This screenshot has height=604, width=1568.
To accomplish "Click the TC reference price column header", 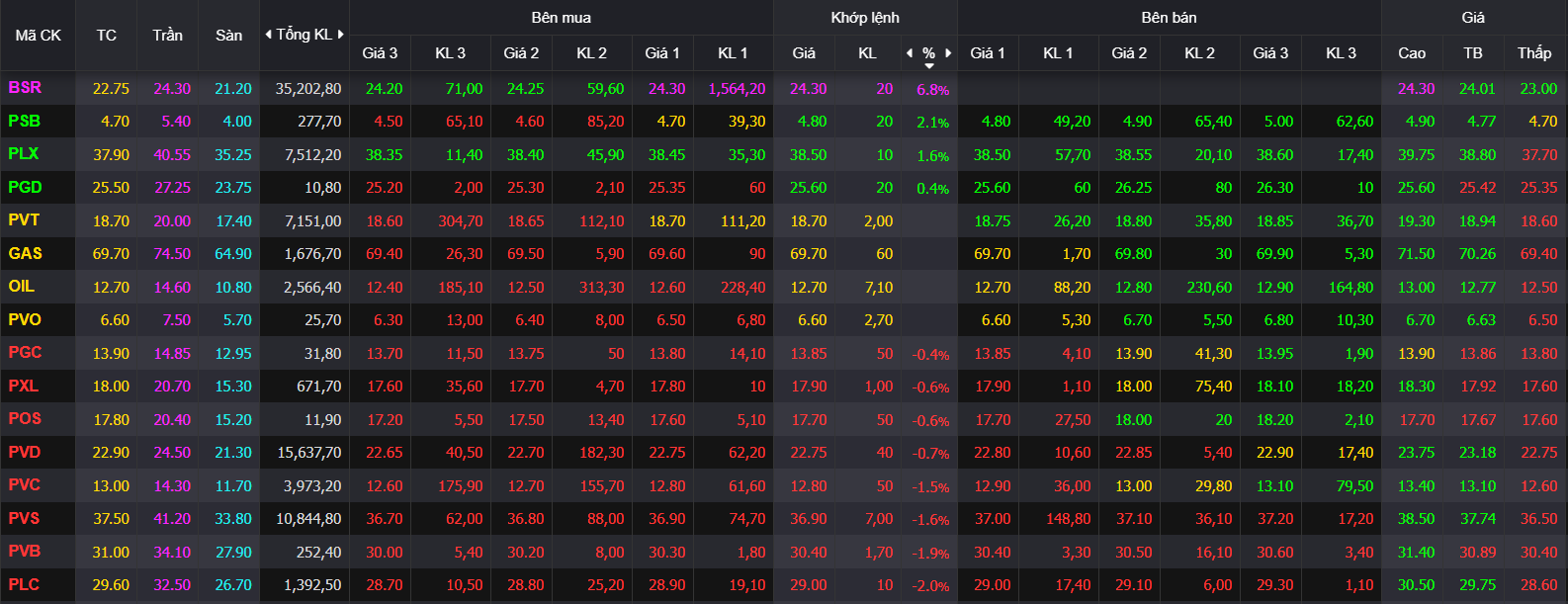I will [107, 36].
